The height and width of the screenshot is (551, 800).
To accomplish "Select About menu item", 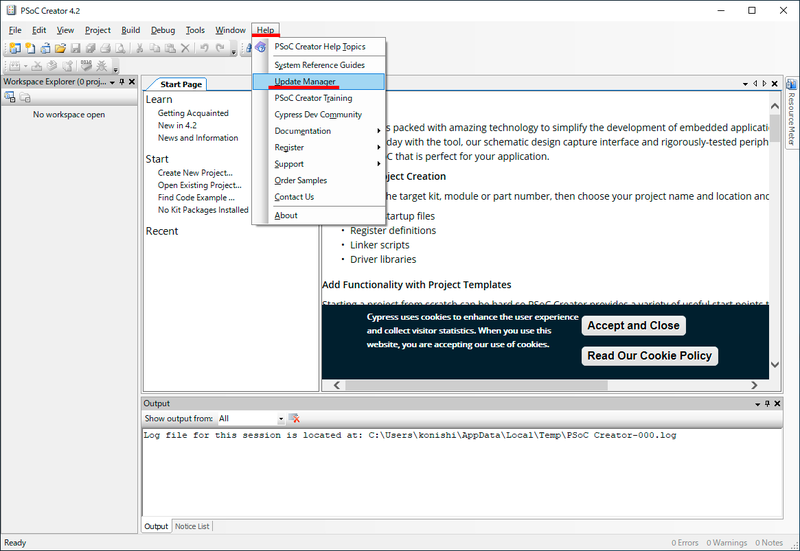I will click(318, 215).
